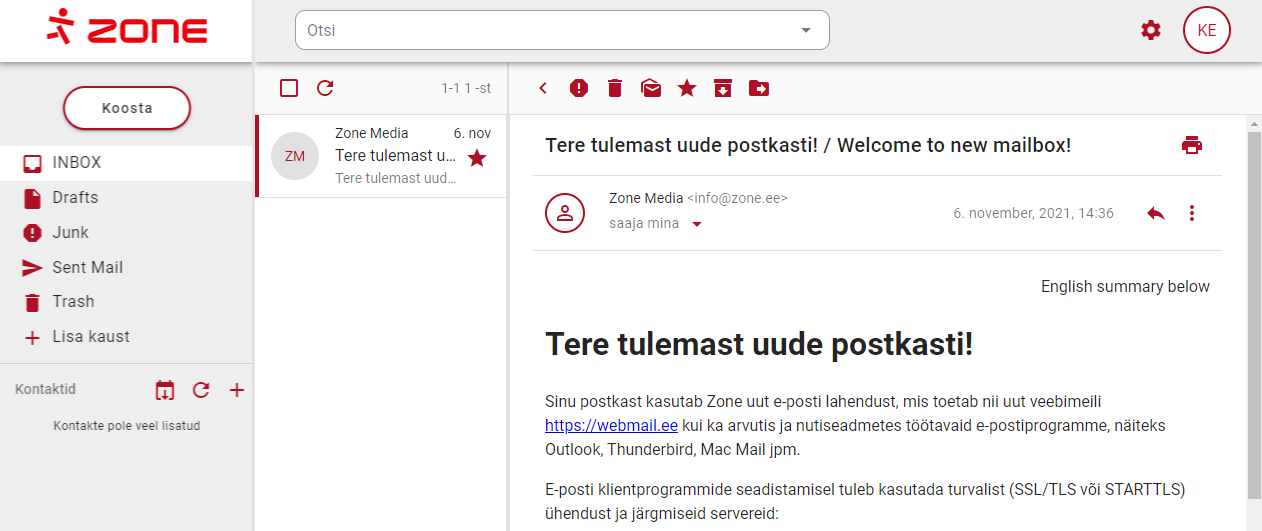The height and width of the screenshot is (531, 1262).
Task: Open the Sent Mail folder
Action: pyautogui.click(x=126, y=267)
